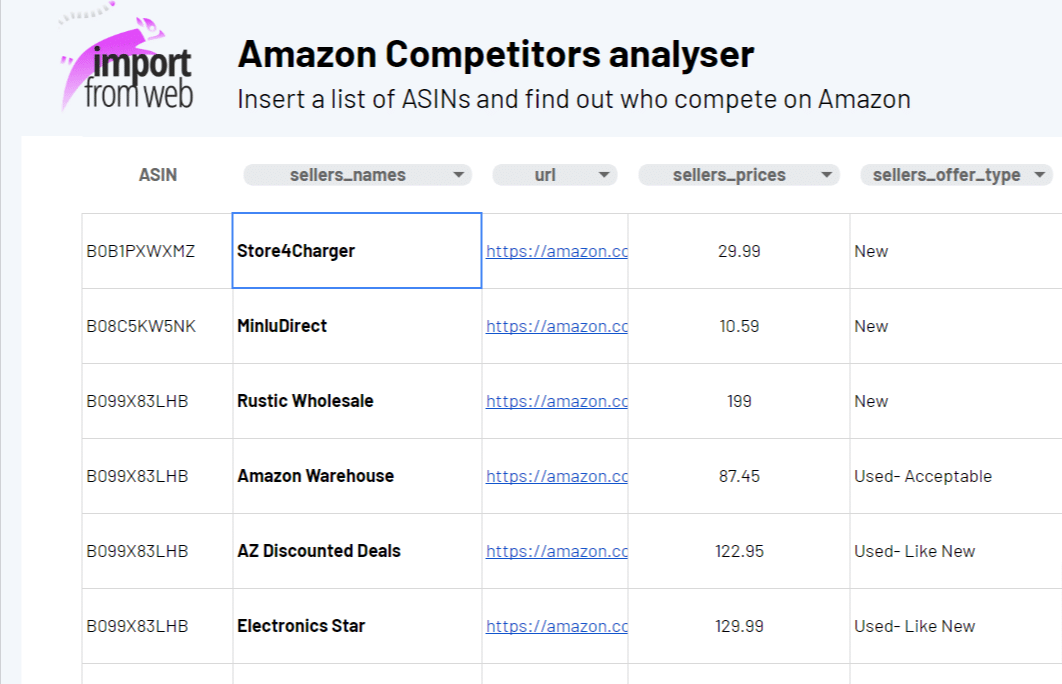Select the Store4Charger cell
Viewport: 1062px width, 684px height.
tap(357, 251)
